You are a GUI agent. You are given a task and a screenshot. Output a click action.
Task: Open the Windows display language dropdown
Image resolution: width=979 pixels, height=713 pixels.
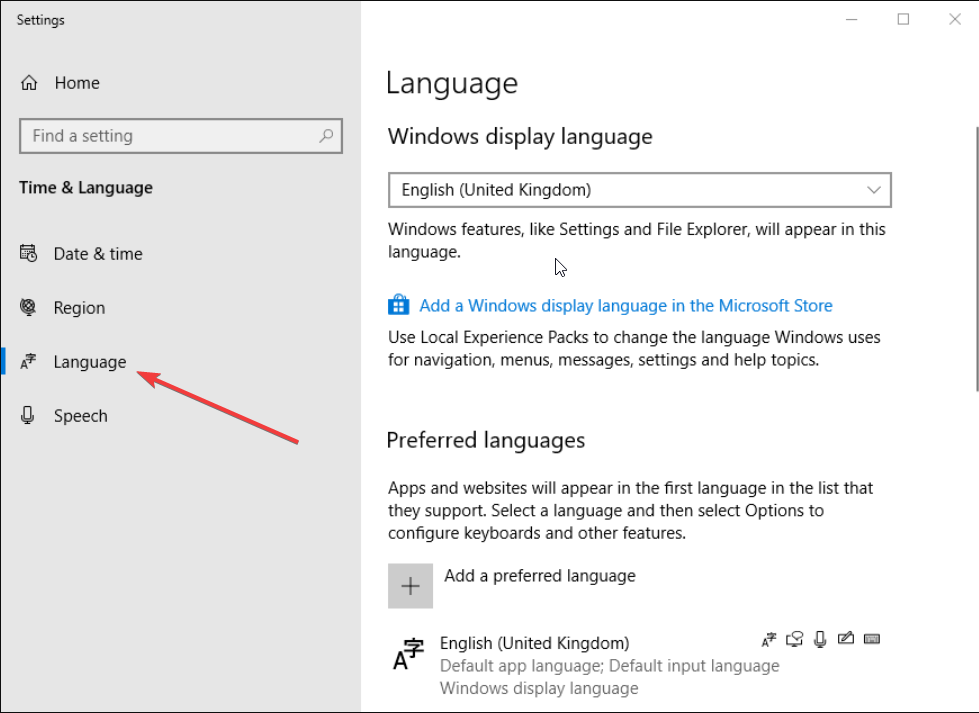coord(639,190)
